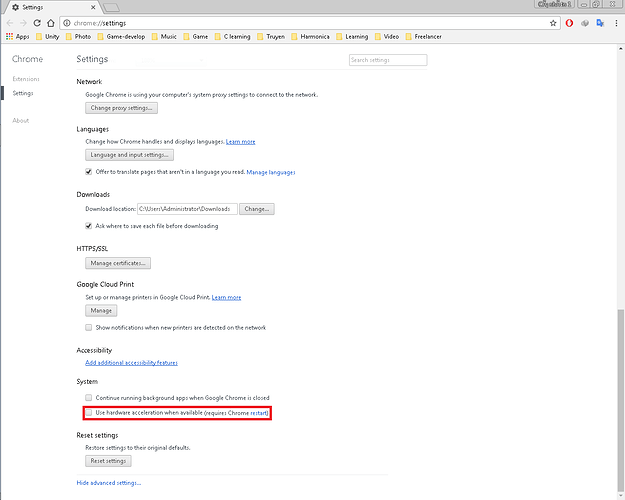
Task: Click the page vertical scrollbar thumb
Action: pos(620,401)
